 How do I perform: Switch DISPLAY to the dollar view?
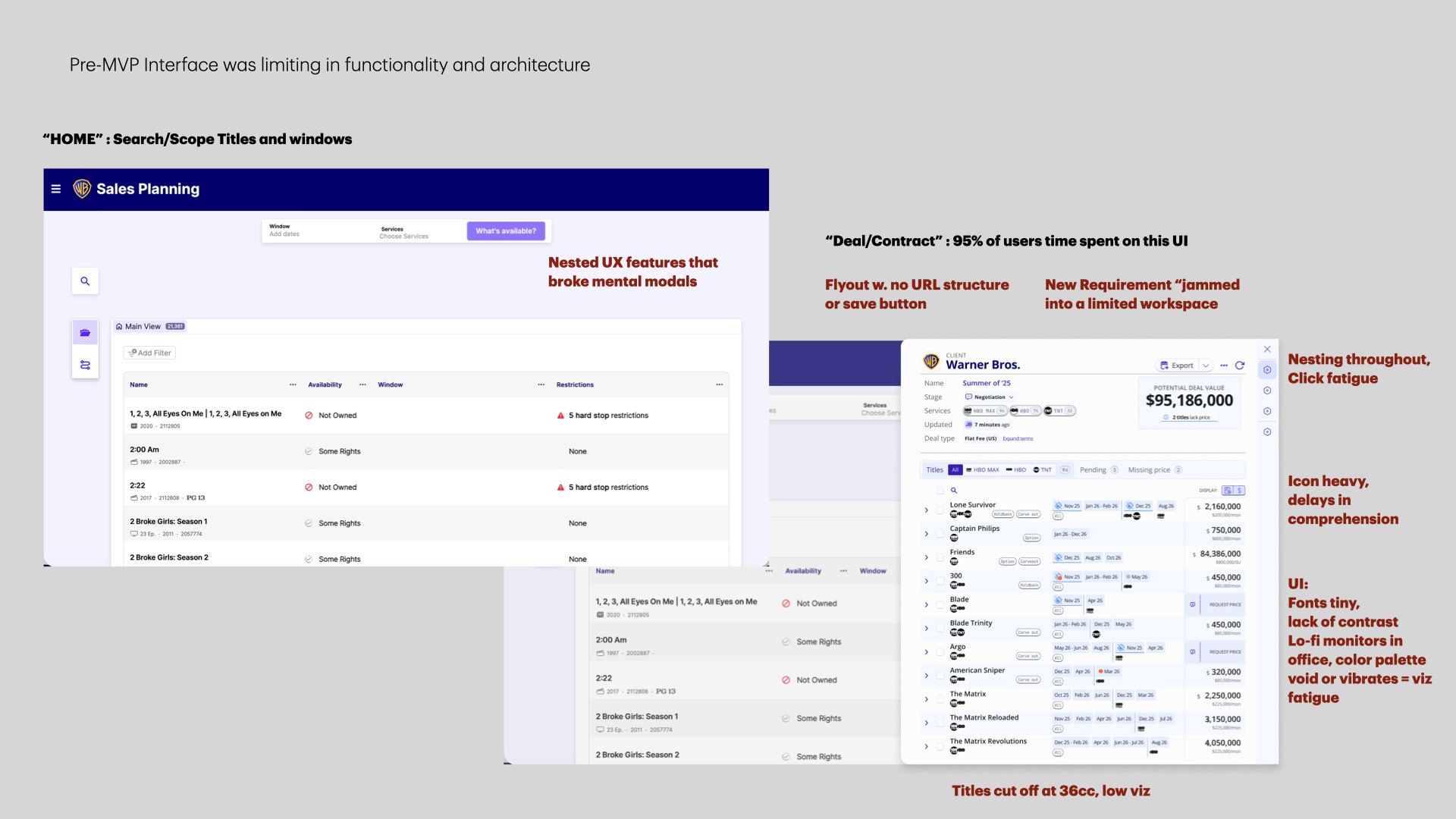[1239, 491]
